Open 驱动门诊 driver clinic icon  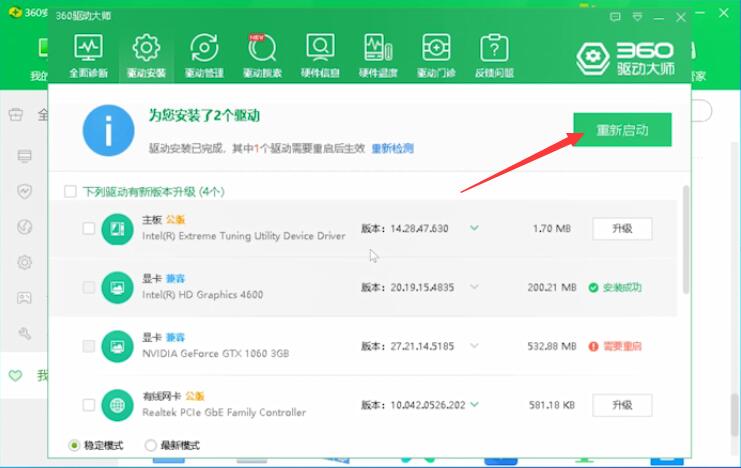click(436, 56)
